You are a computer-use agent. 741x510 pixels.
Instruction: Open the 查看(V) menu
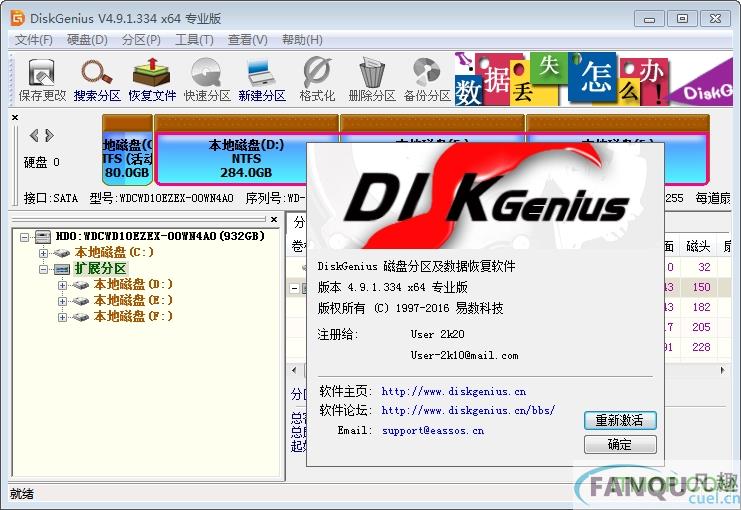248,40
